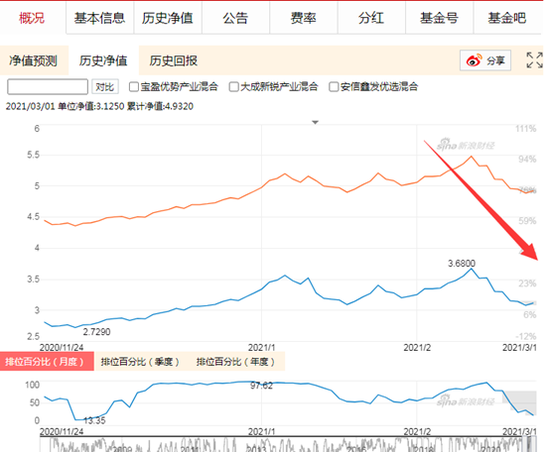Select the 净值预测 chart tab

click(33, 61)
